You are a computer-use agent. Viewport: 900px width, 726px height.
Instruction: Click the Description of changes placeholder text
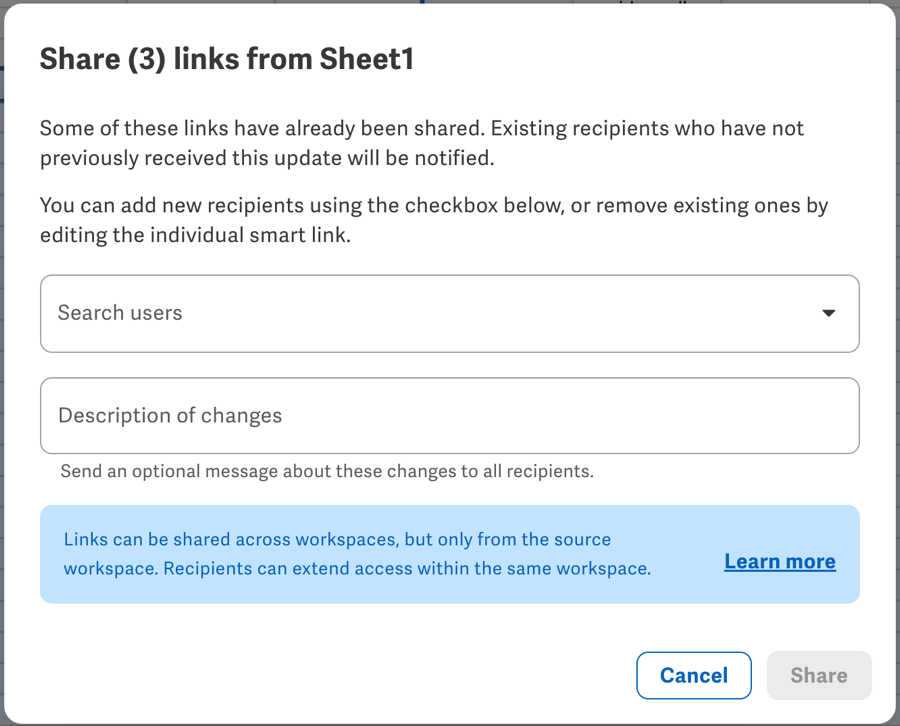pyautogui.click(x=170, y=416)
